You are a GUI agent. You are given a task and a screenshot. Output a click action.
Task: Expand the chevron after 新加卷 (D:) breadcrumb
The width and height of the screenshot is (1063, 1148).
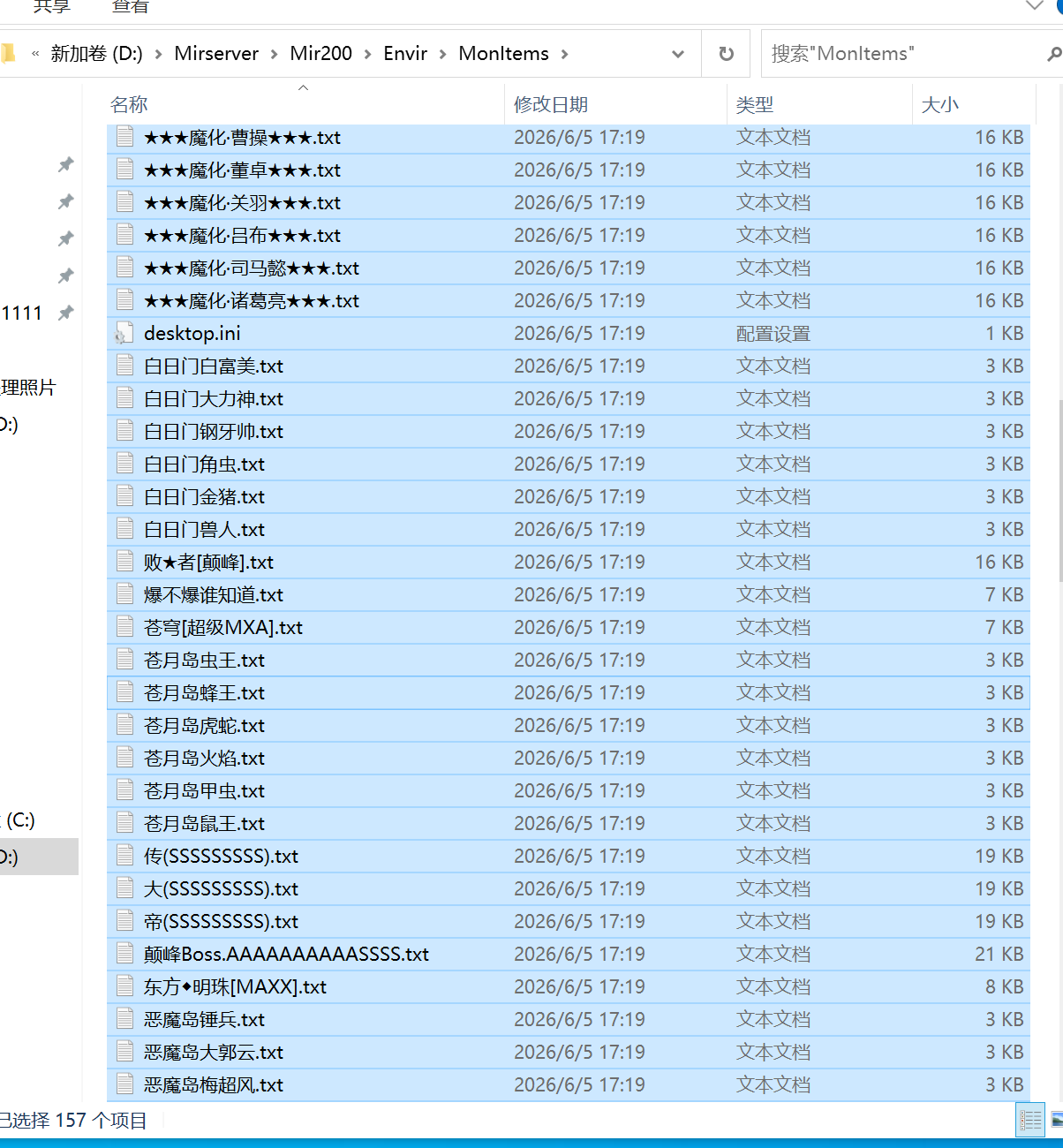159,54
